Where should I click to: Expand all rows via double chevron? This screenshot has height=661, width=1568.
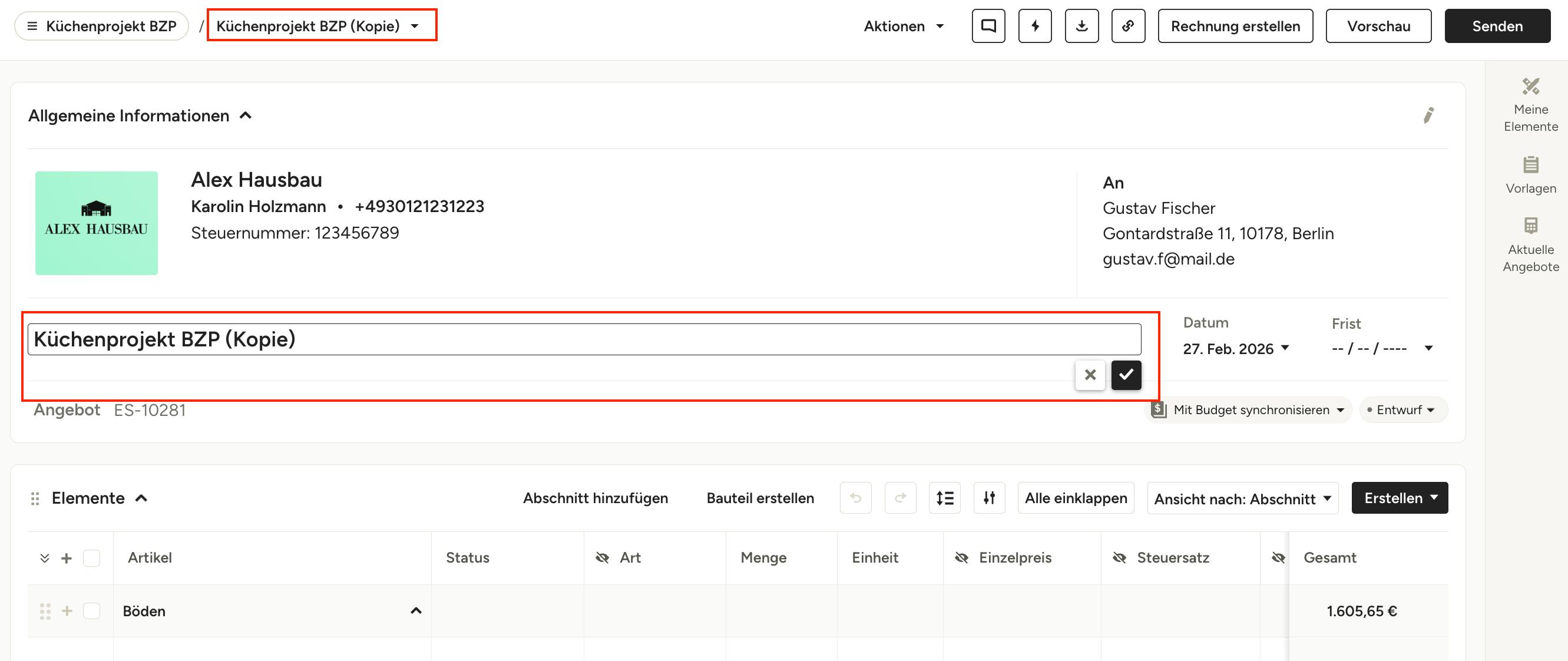pos(44,557)
